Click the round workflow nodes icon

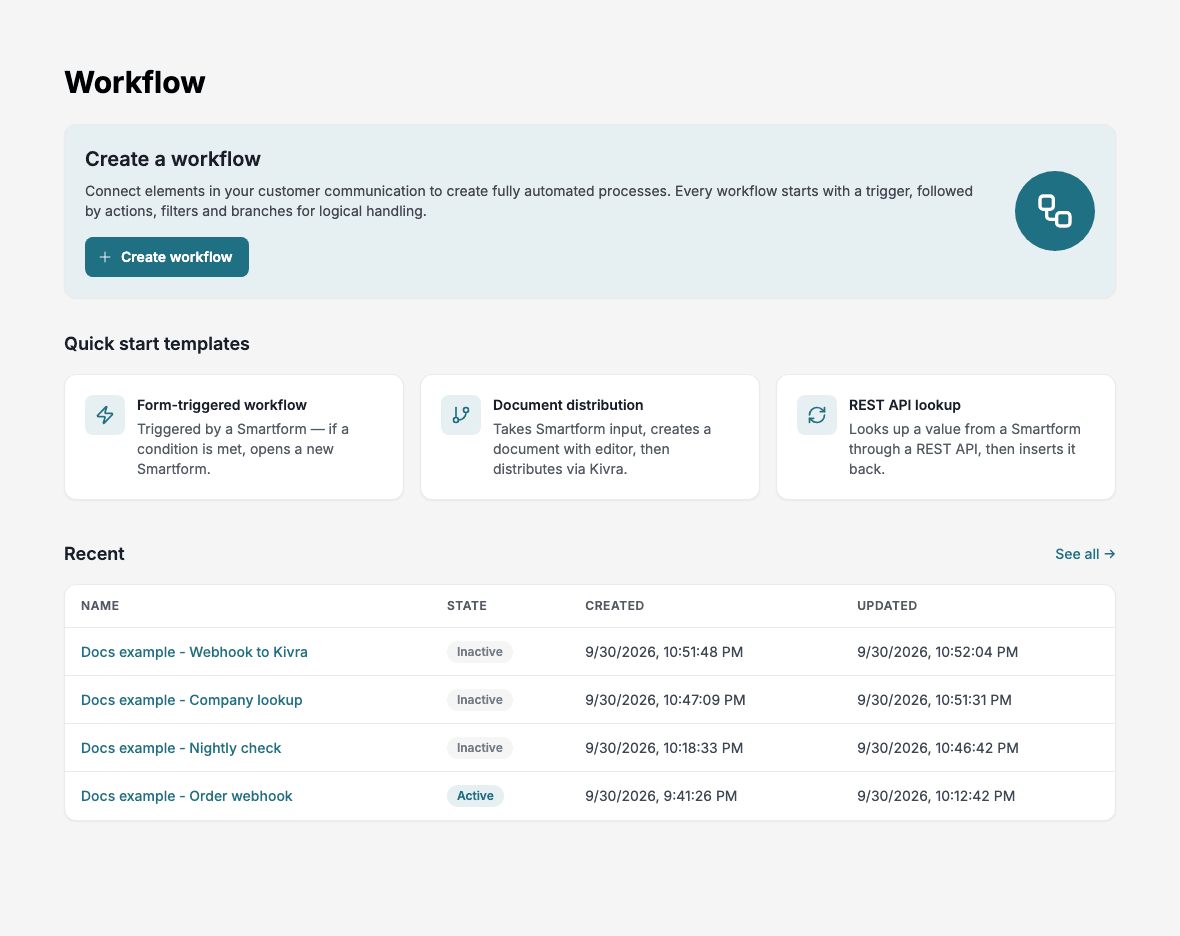[1054, 211]
